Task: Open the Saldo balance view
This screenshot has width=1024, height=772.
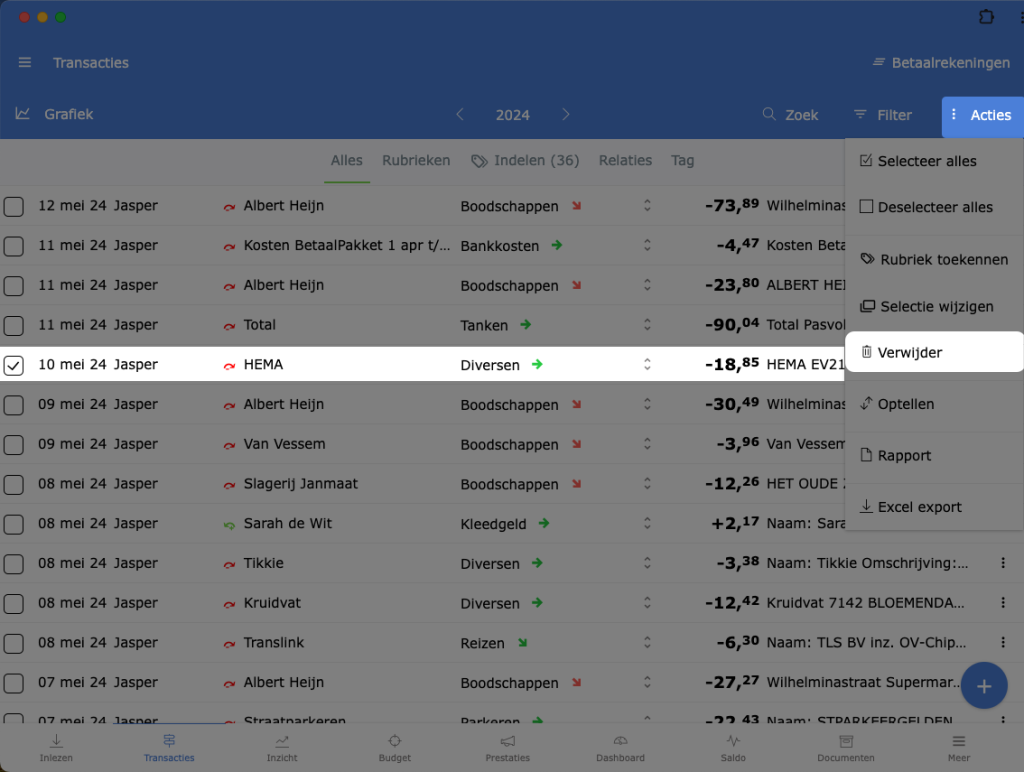Action: 733,747
